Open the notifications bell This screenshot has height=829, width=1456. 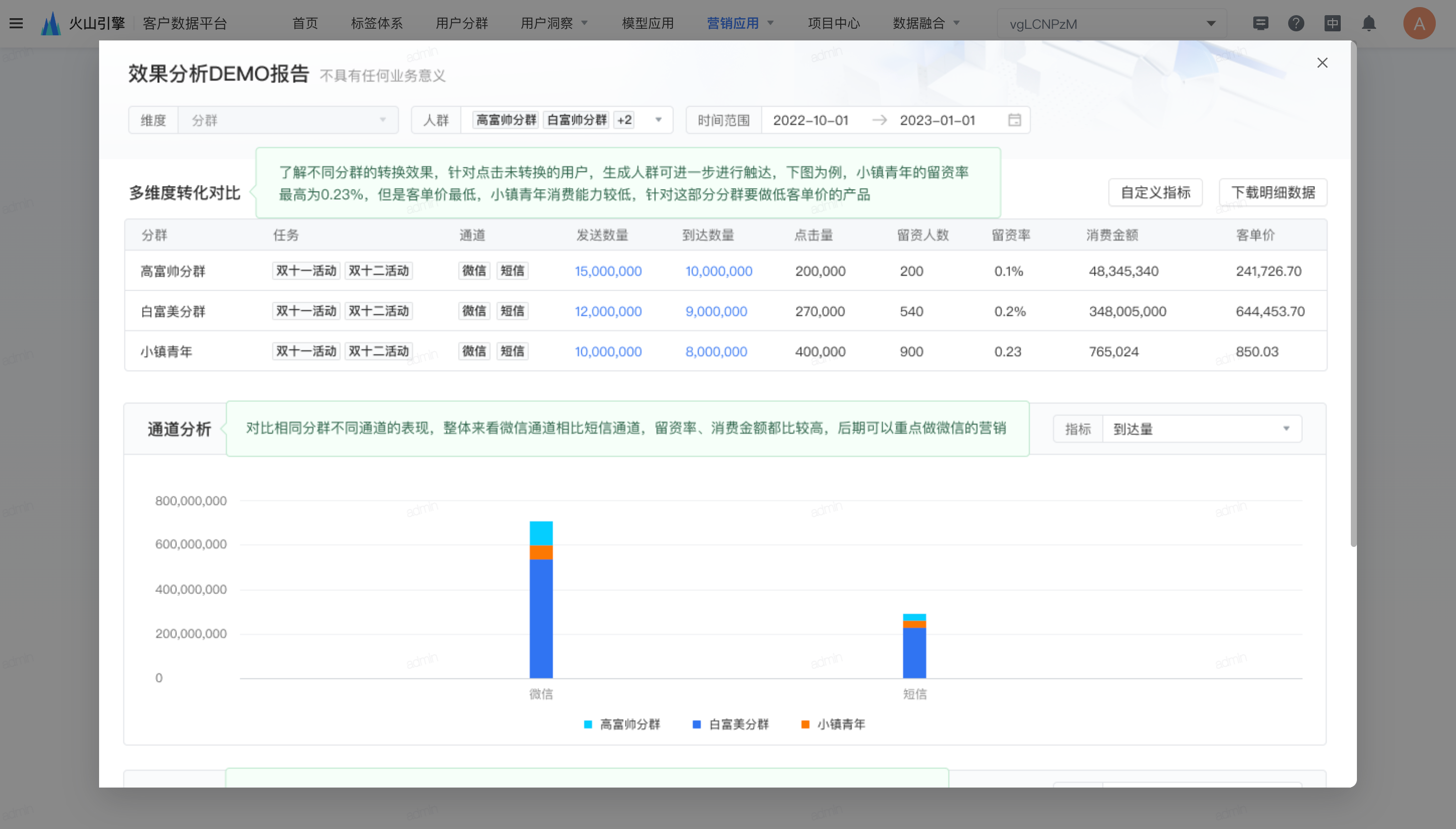point(1369,23)
